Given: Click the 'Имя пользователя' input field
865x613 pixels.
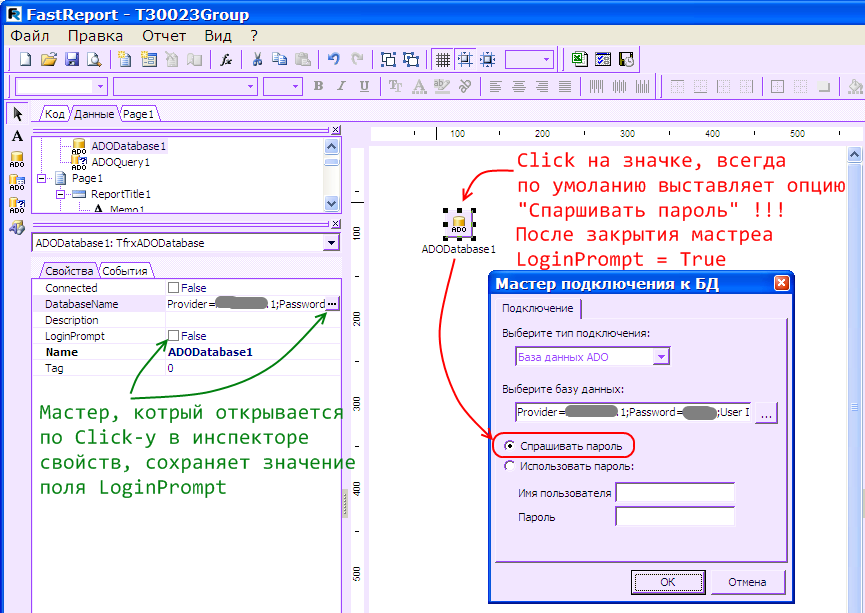Looking at the screenshot, I should (675, 492).
